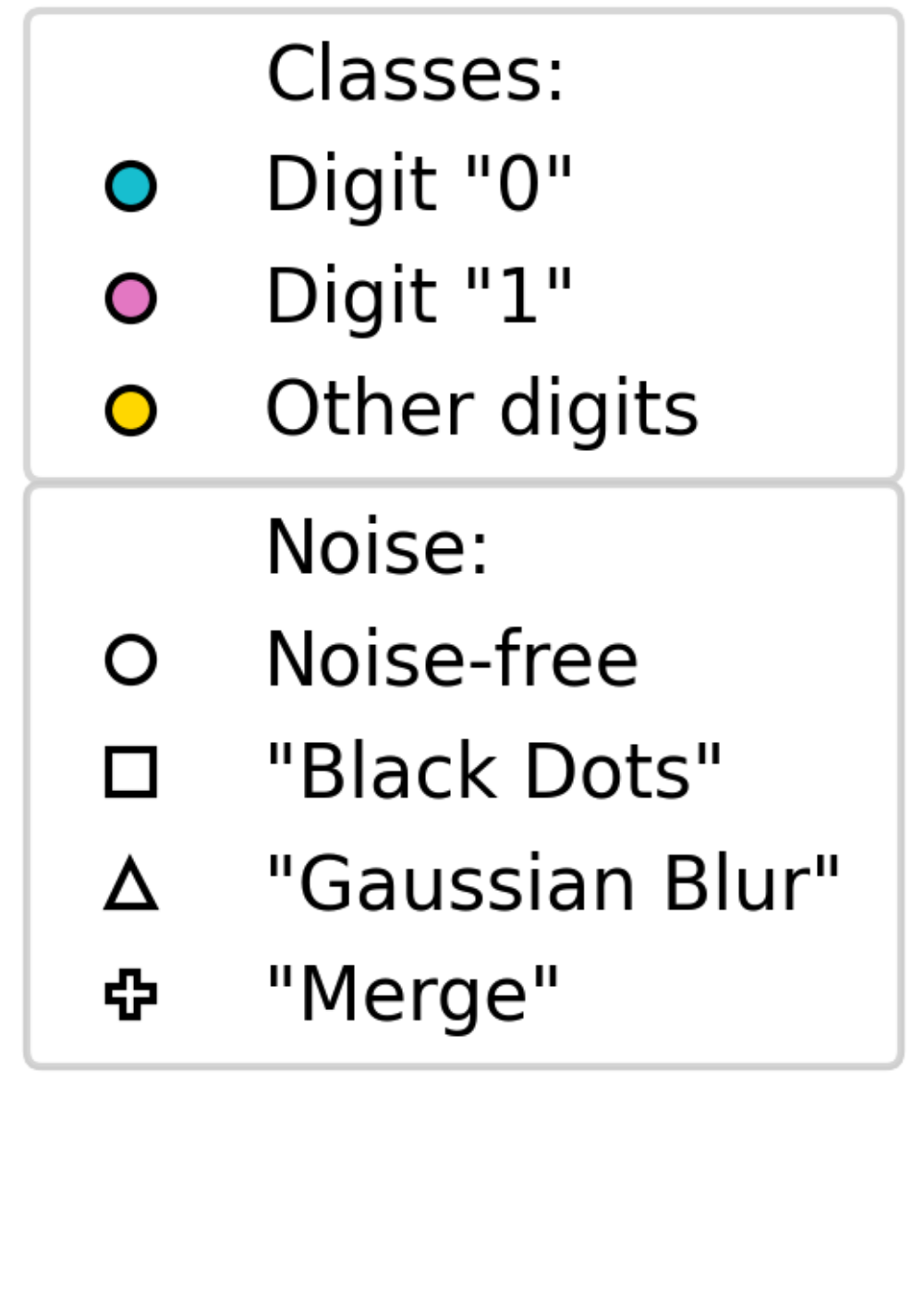Viewport: 924px width, 1314px height.
Task: Select the "Black Dots" legend label
Action: pos(493,772)
